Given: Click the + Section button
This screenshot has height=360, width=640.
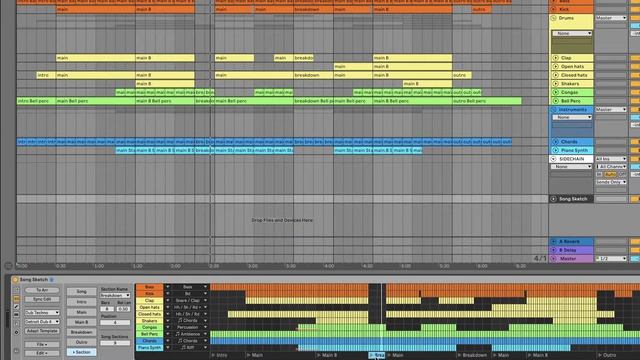Looking at the screenshot, I should [x=82, y=352].
